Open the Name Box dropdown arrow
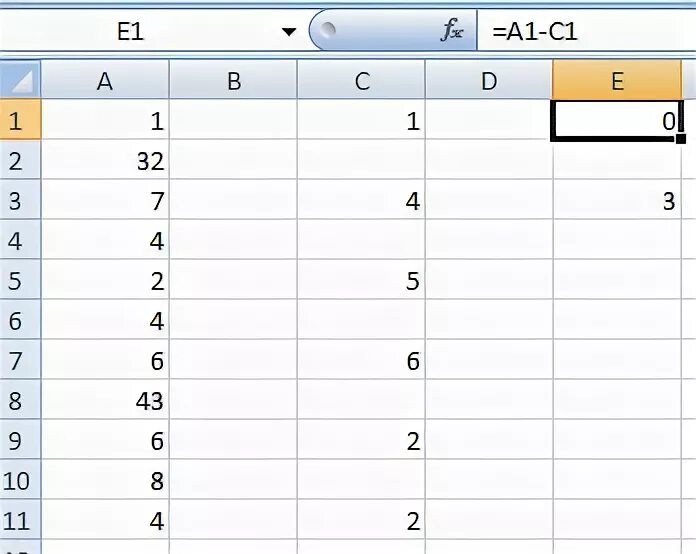This screenshot has height=554, width=696. [289, 32]
